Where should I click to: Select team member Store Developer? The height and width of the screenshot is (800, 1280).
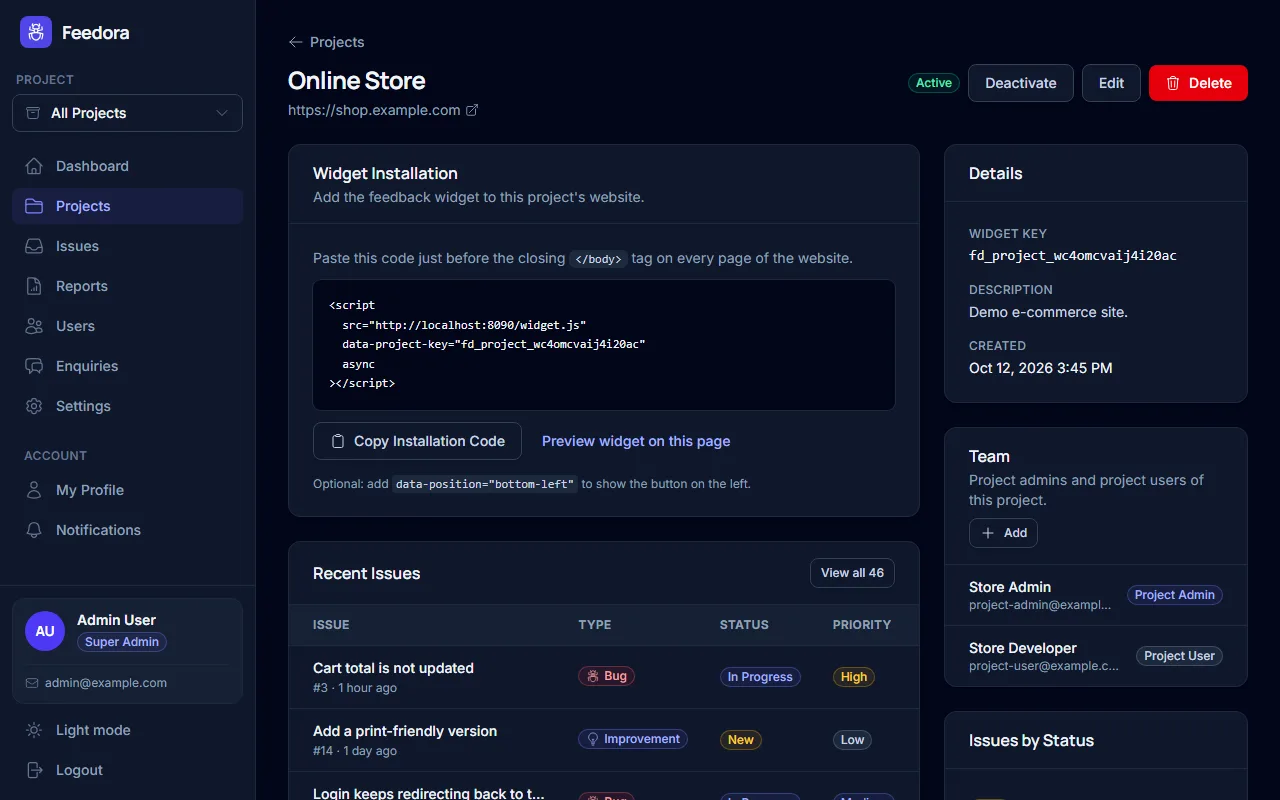click(x=1096, y=656)
